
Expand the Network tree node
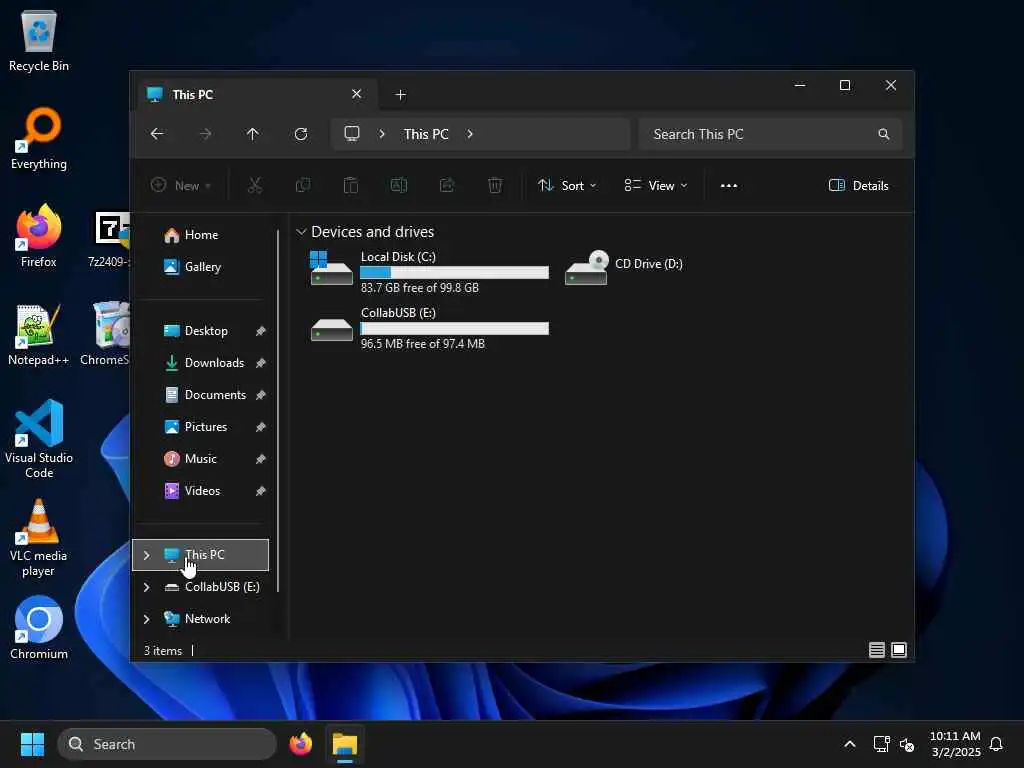(x=146, y=619)
